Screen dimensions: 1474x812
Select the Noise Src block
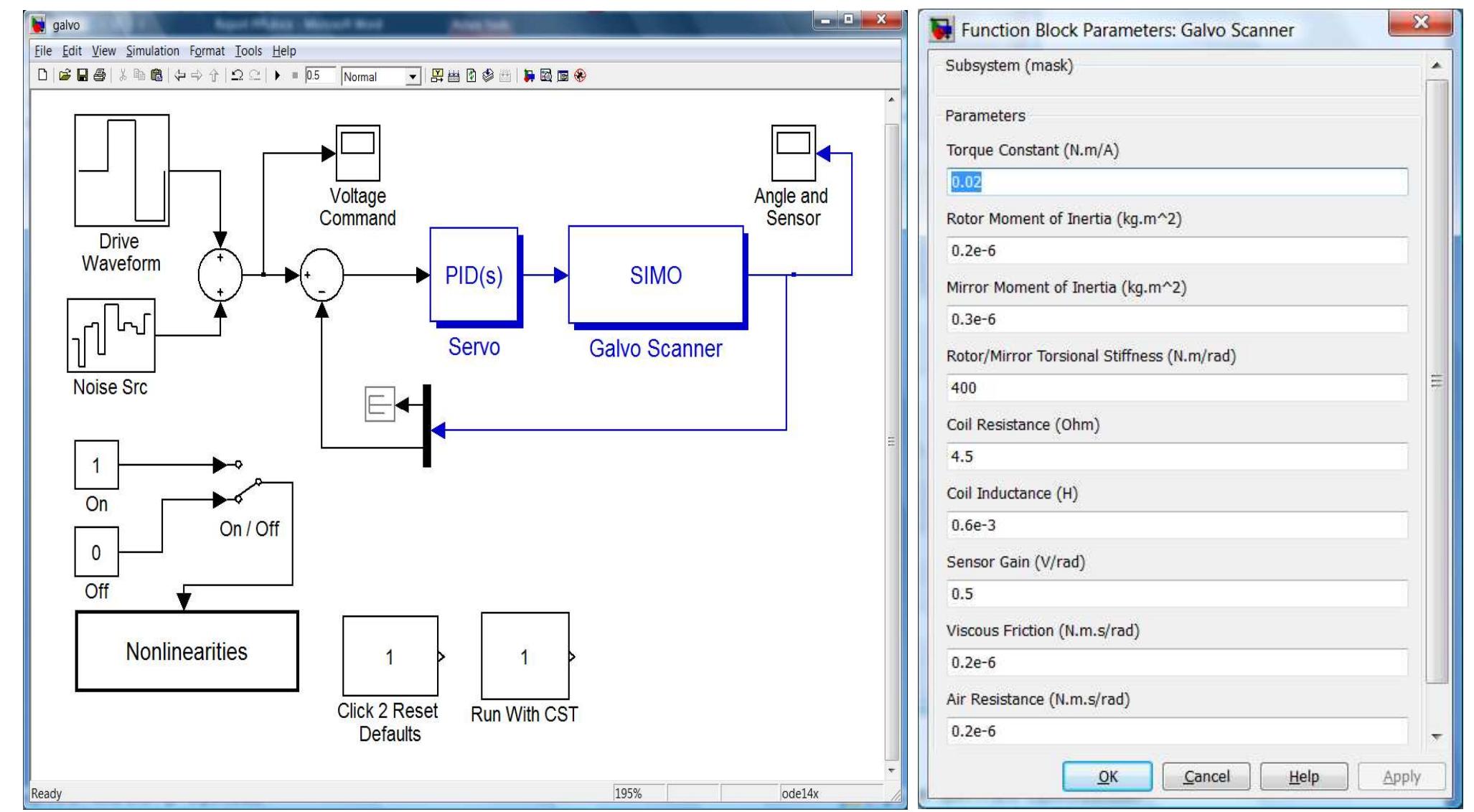pos(111,335)
